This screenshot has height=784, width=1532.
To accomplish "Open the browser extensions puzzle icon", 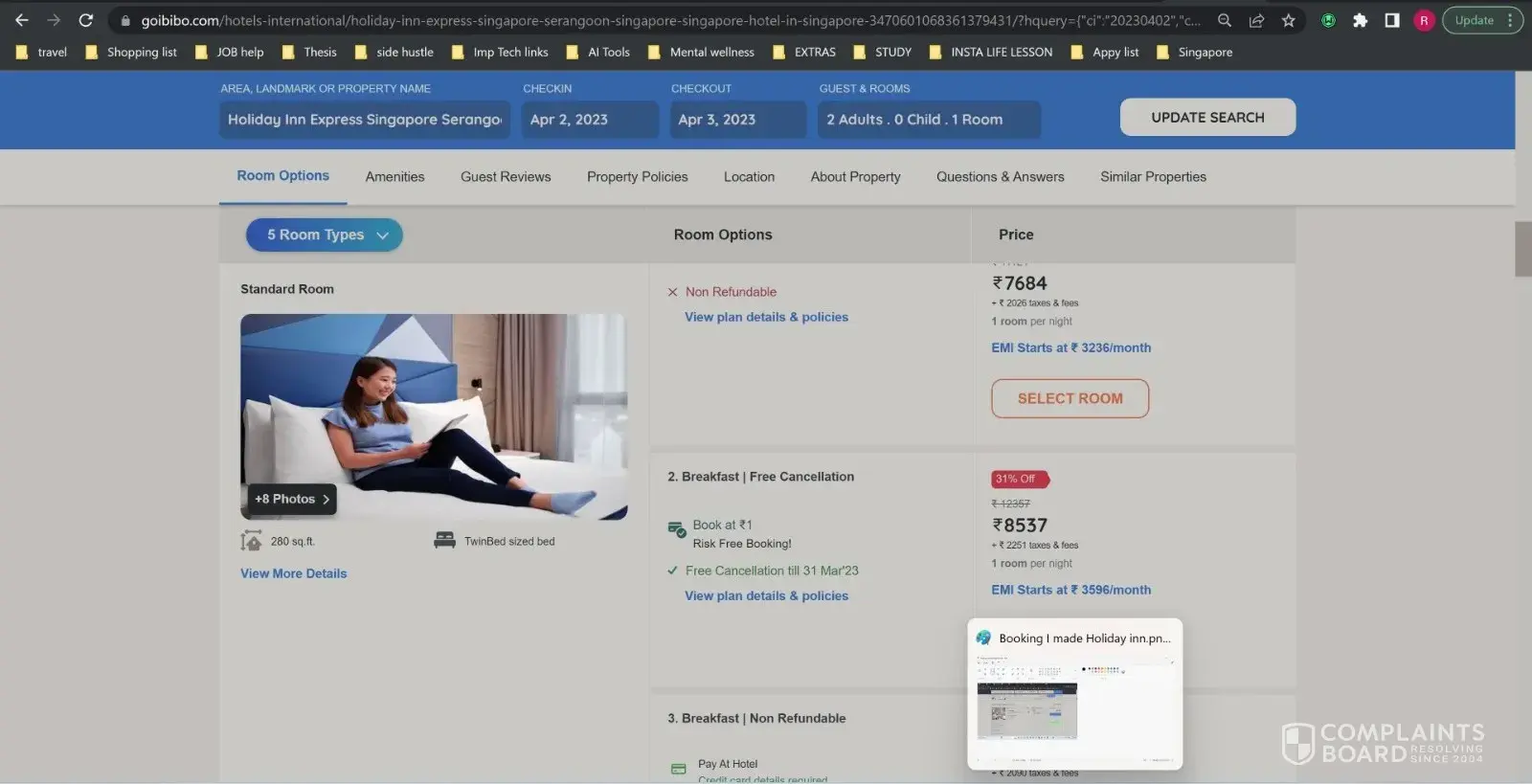I will (1360, 20).
